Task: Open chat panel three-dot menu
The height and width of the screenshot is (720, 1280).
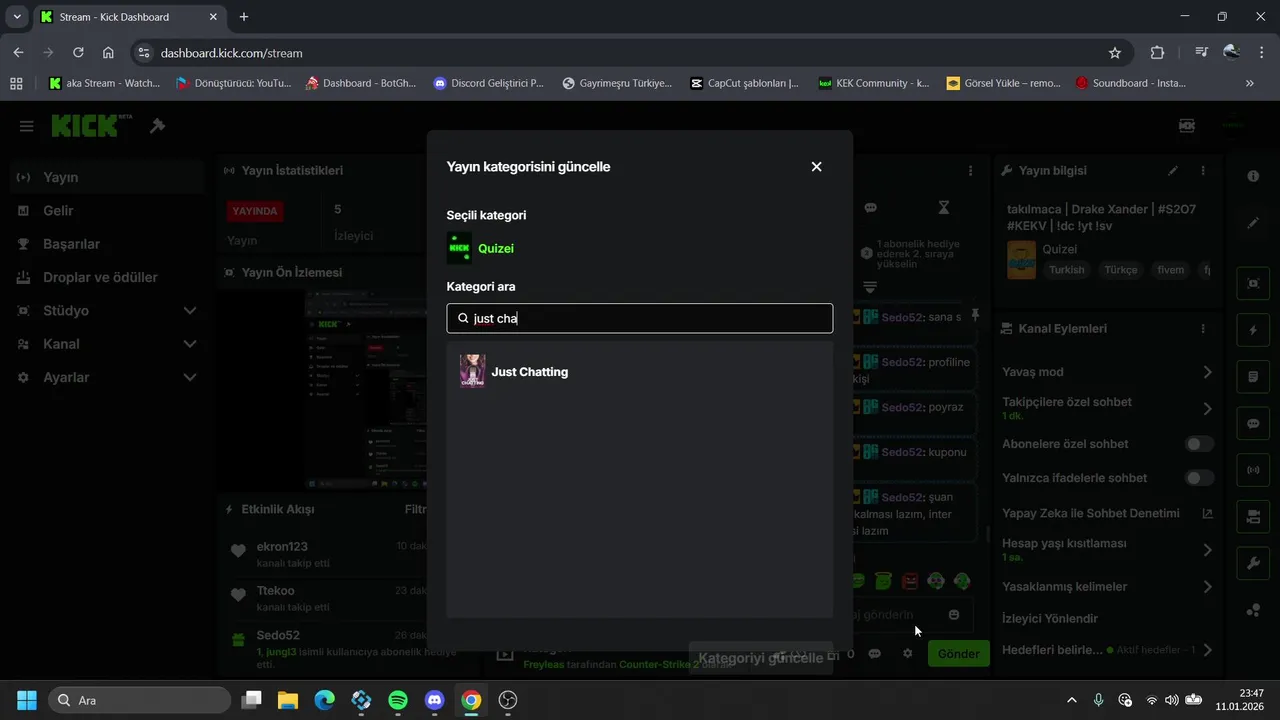Action: (x=970, y=171)
